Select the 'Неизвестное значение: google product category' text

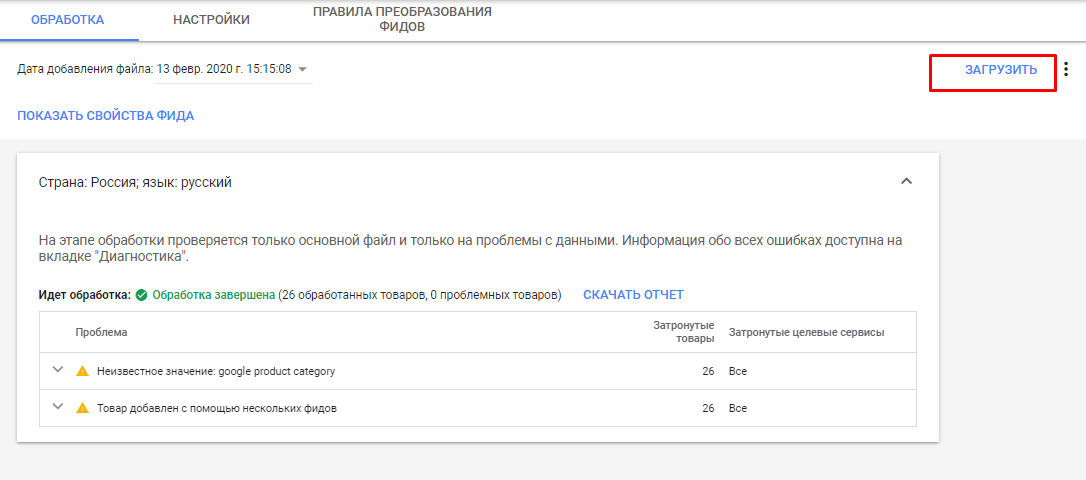215,371
